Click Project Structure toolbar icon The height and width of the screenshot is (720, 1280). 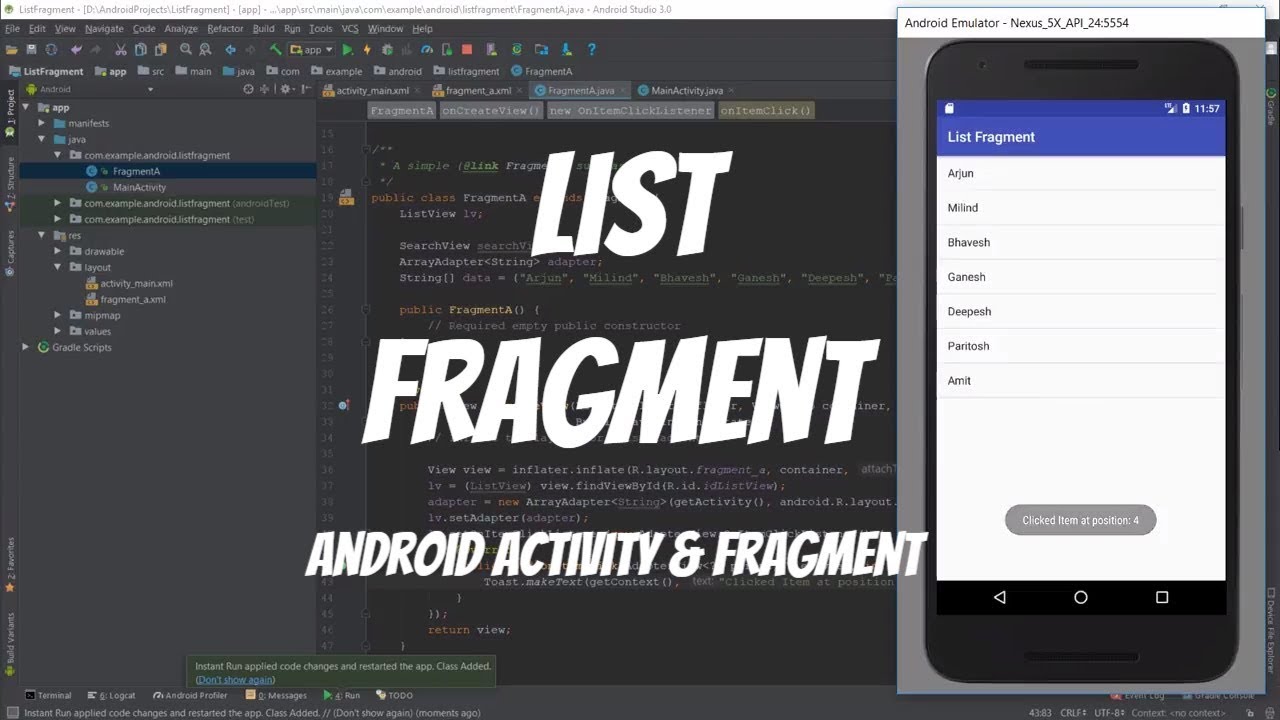(x=541, y=49)
